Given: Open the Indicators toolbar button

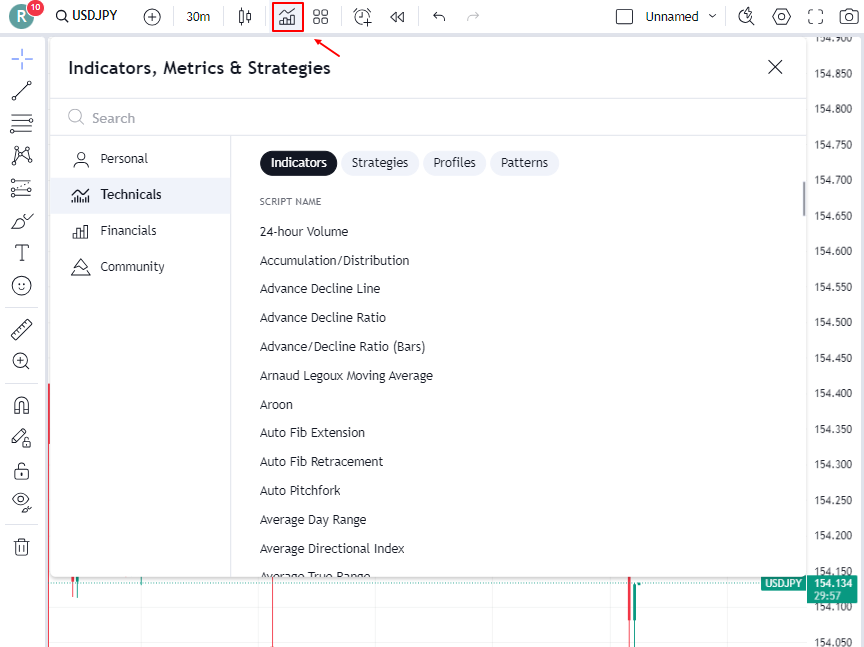Looking at the screenshot, I should tap(287, 17).
